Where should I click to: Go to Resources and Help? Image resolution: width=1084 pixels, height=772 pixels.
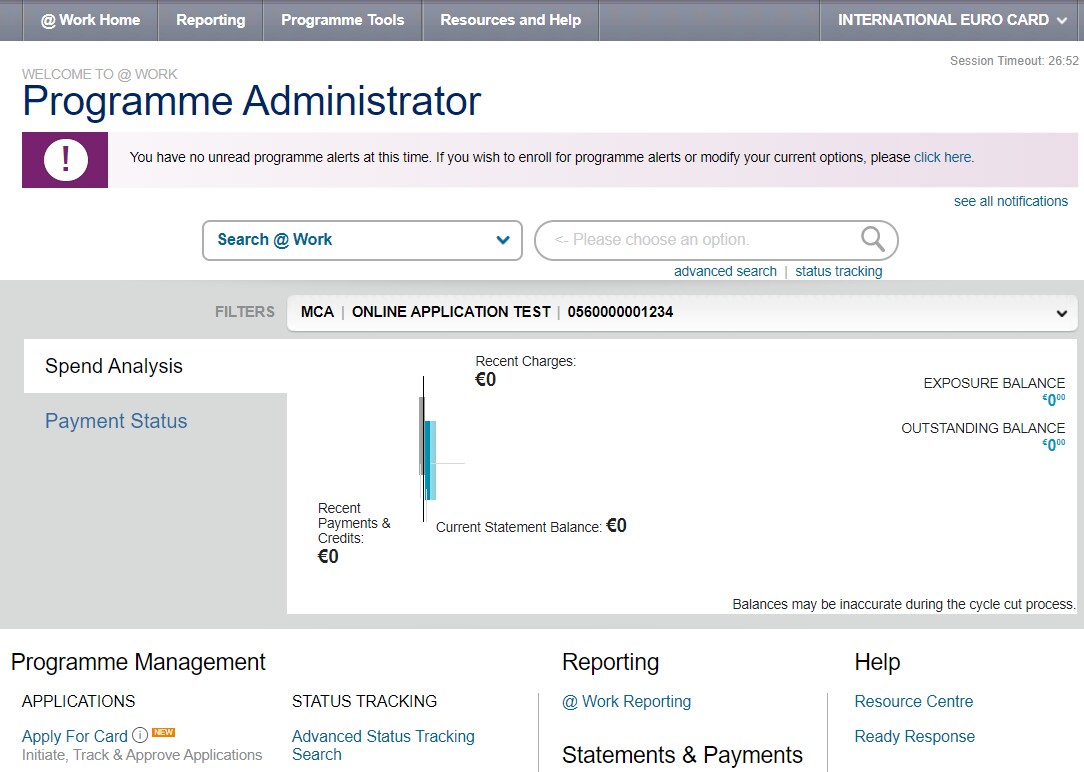(510, 19)
